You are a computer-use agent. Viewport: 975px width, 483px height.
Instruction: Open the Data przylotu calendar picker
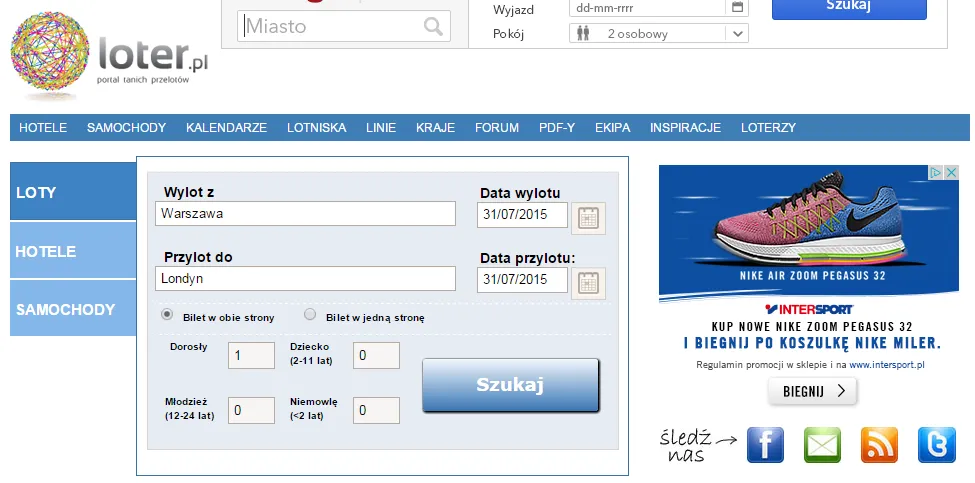(588, 283)
